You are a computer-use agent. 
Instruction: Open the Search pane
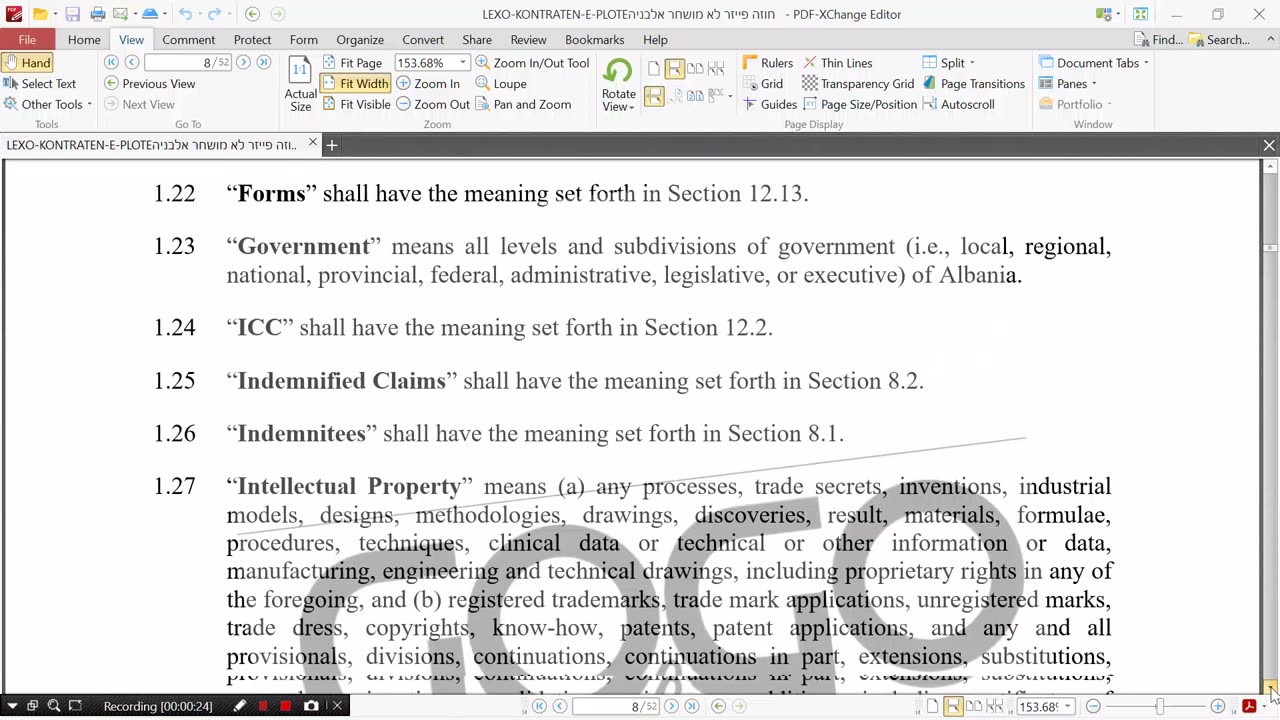[x=1220, y=40]
